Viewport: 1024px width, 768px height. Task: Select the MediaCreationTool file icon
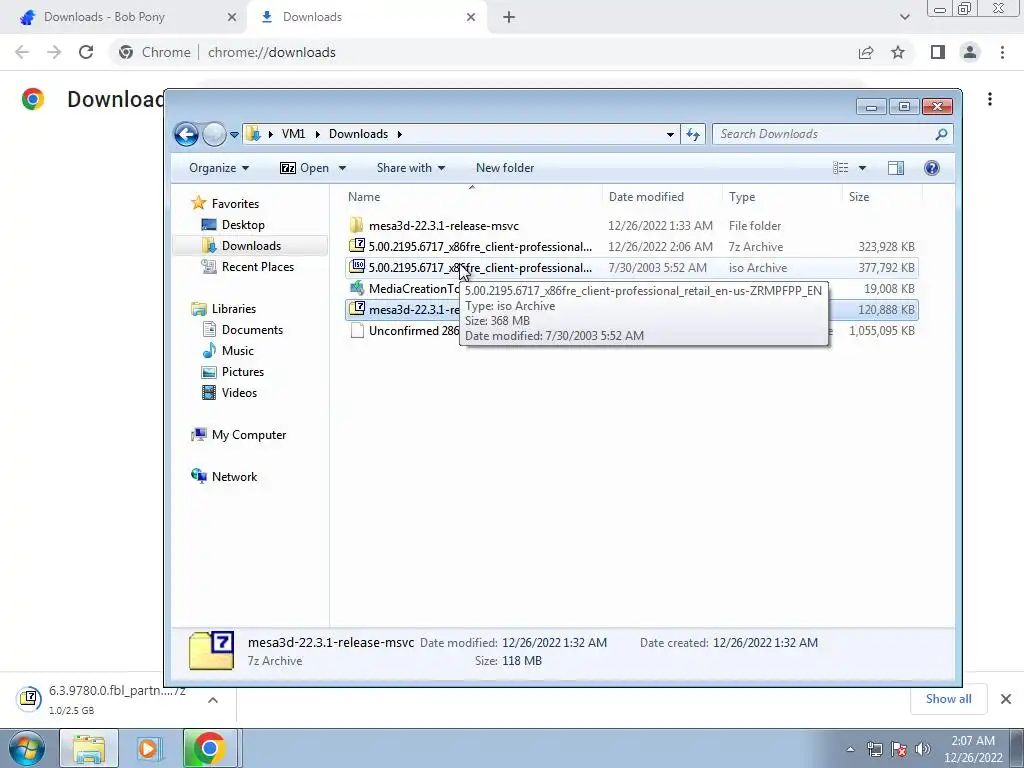tap(357, 288)
